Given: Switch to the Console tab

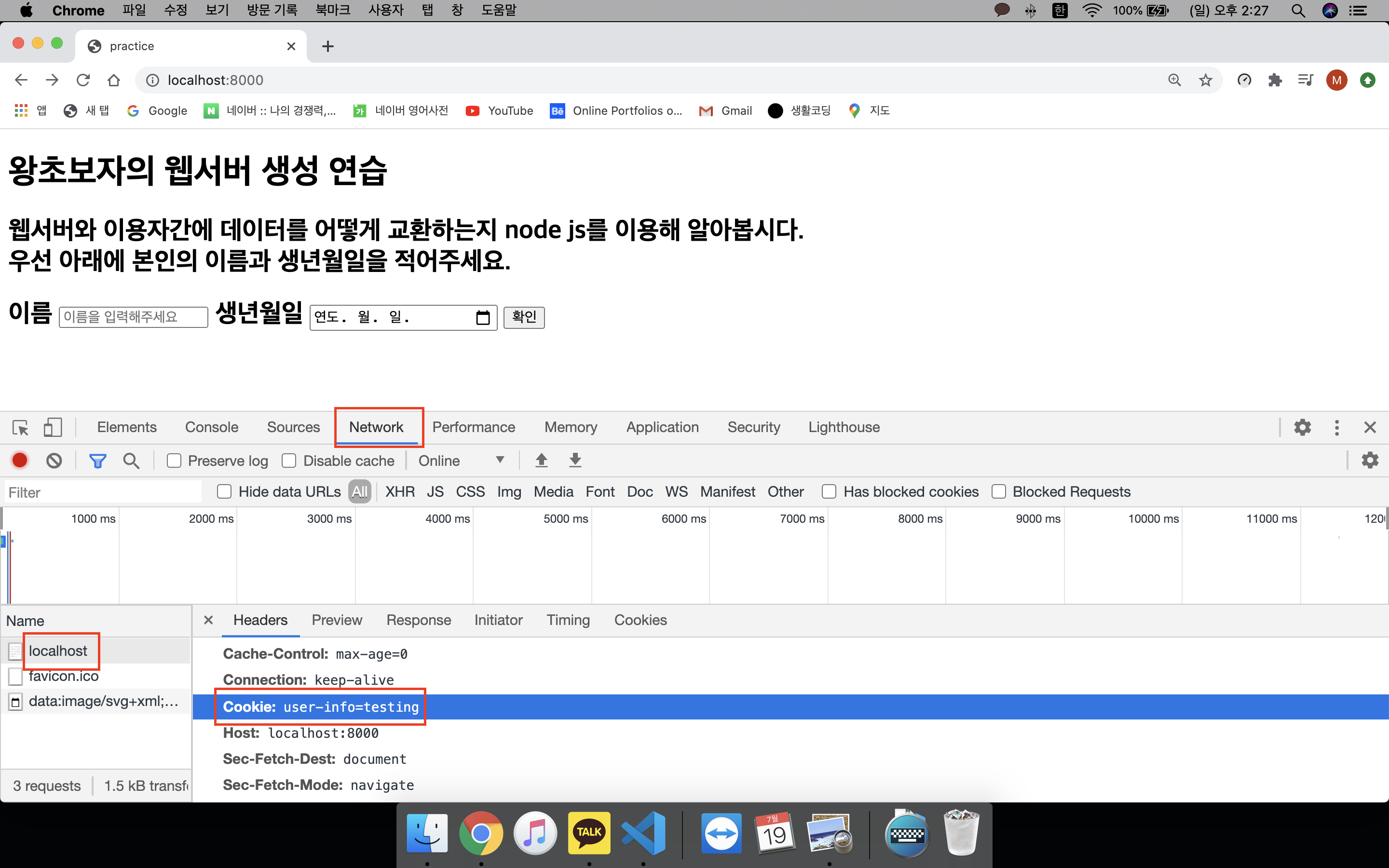Looking at the screenshot, I should (211, 428).
